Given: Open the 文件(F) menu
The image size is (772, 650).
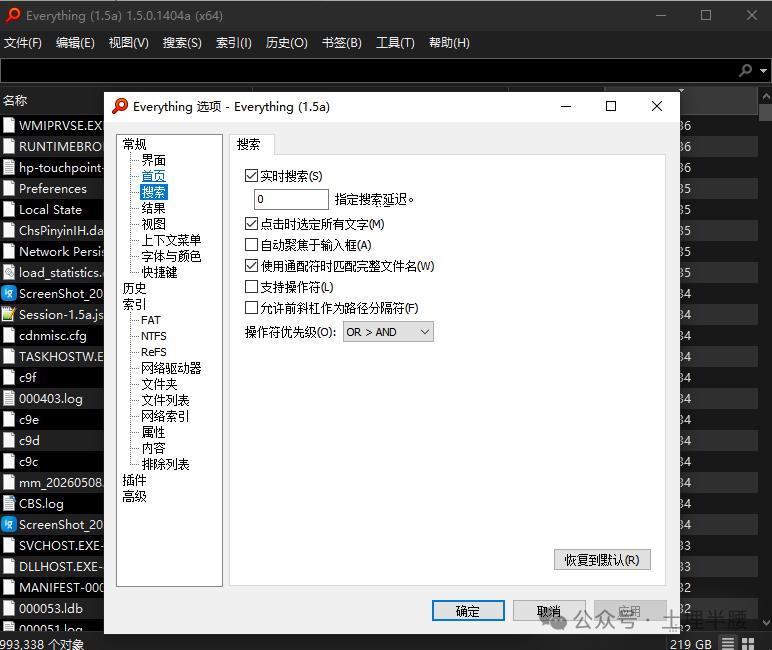Looking at the screenshot, I should [23, 43].
